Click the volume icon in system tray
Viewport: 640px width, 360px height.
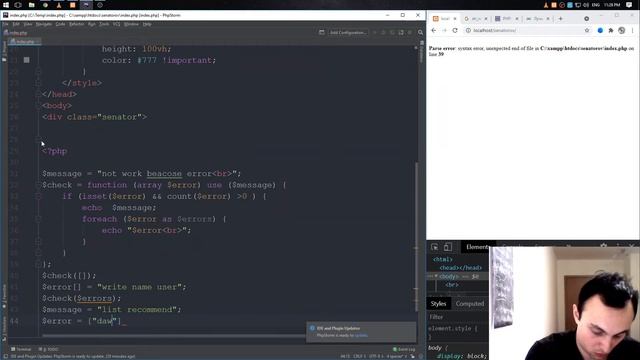pyautogui.click(x=586, y=5)
